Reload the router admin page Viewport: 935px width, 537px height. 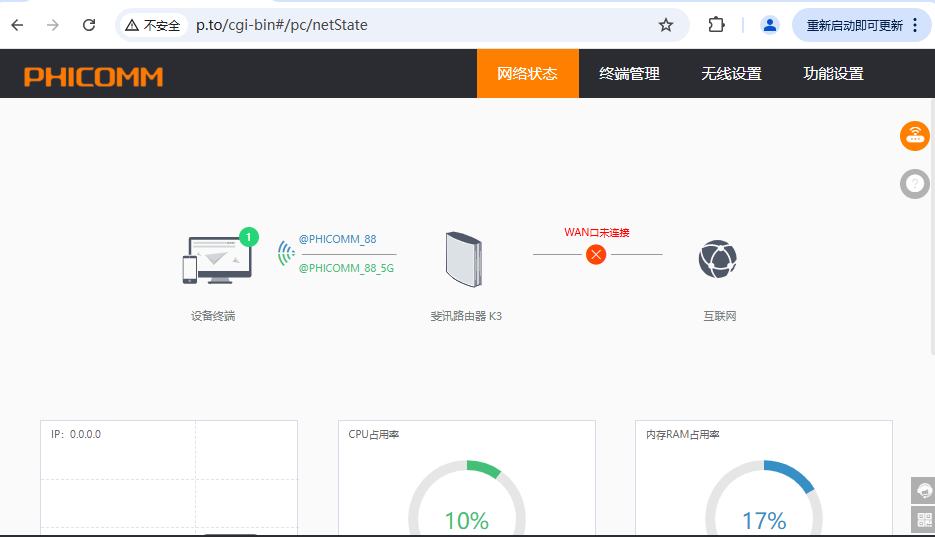89,25
